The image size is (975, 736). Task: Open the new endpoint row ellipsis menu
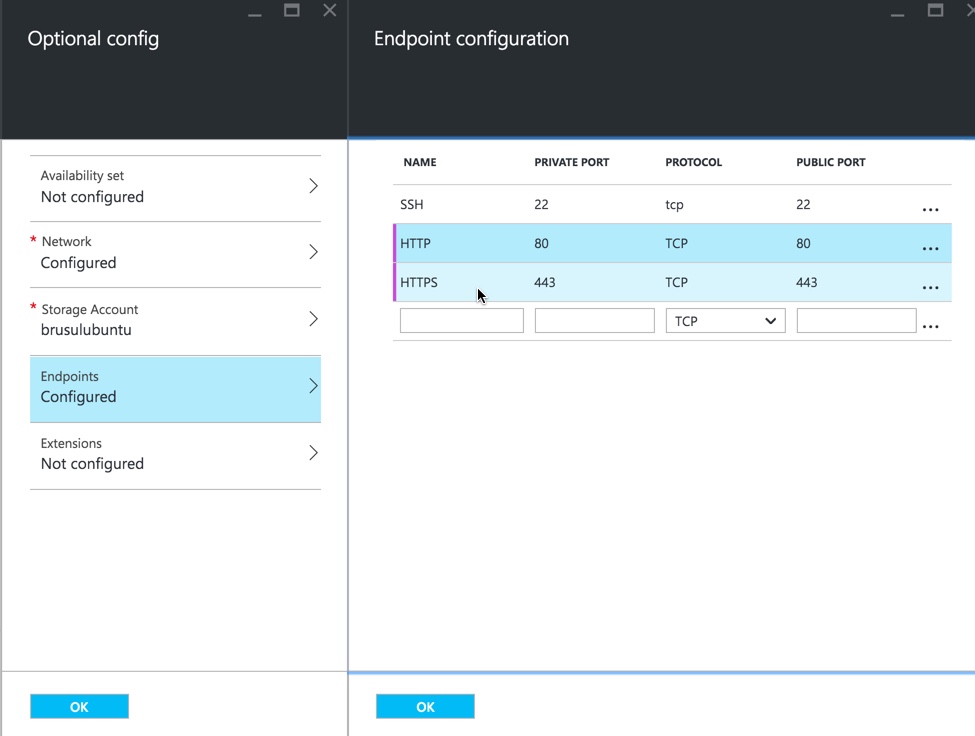930,326
